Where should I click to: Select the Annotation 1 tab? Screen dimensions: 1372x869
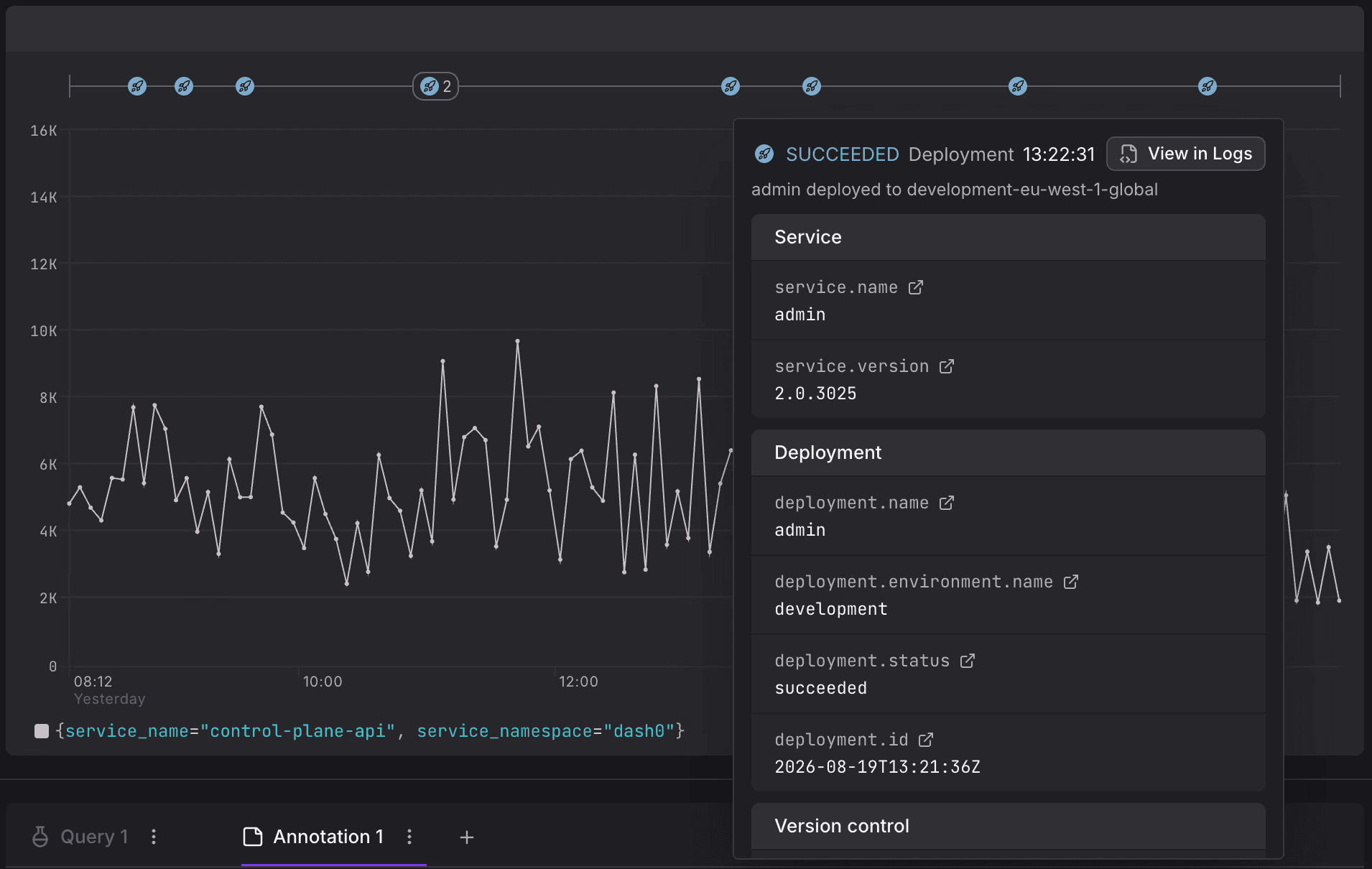[314, 837]
